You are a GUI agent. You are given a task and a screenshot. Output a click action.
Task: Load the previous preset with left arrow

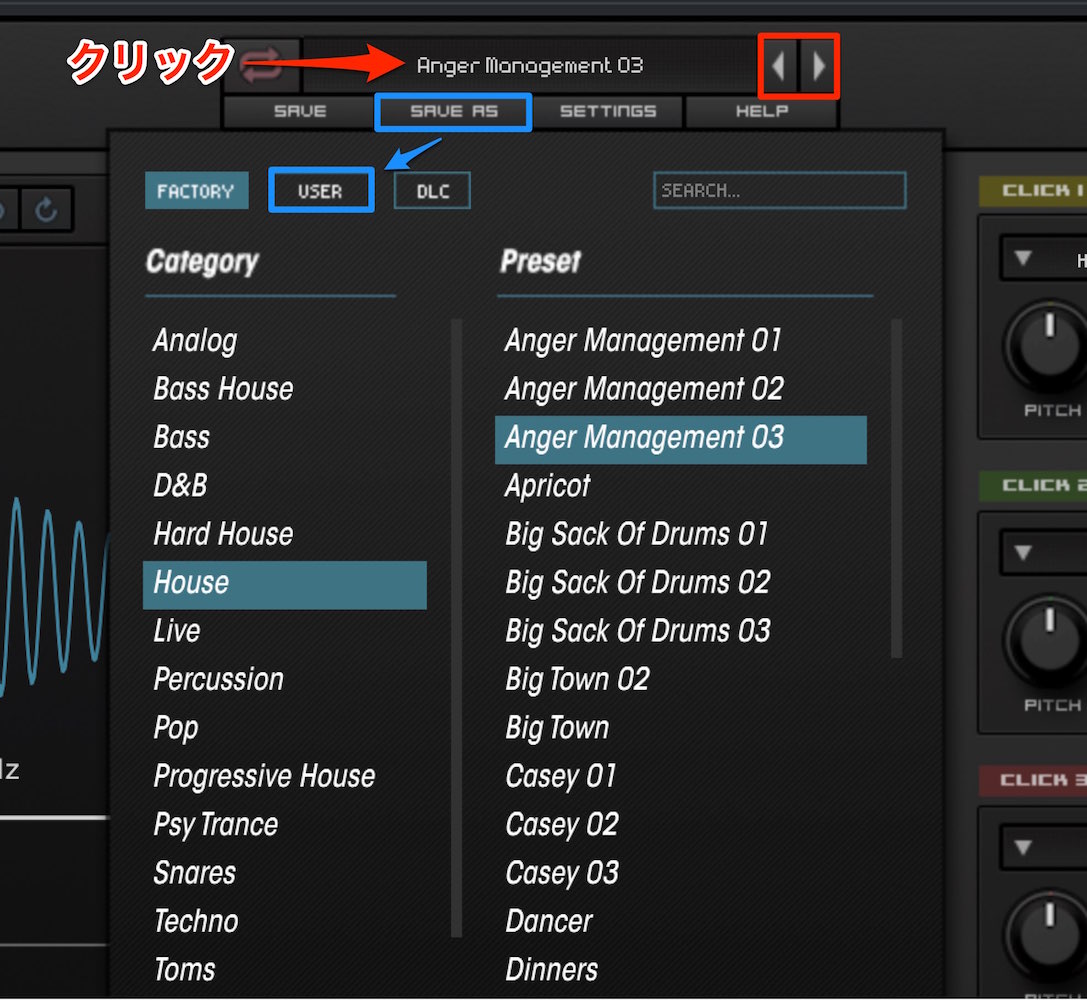pyautogui.click(x=779, y=67)
